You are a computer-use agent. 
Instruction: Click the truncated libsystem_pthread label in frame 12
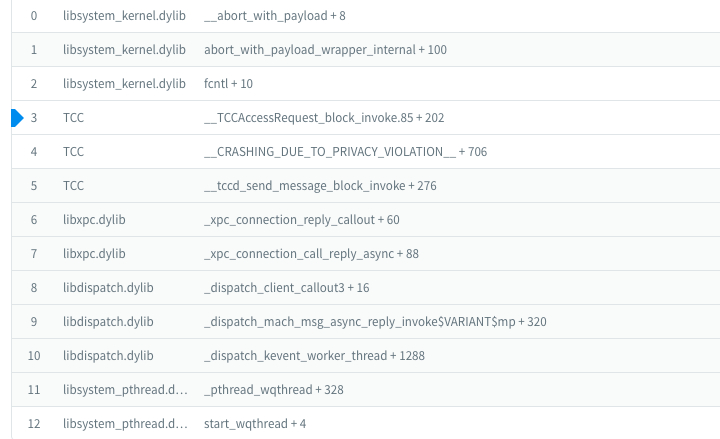(x=125, y=424)
